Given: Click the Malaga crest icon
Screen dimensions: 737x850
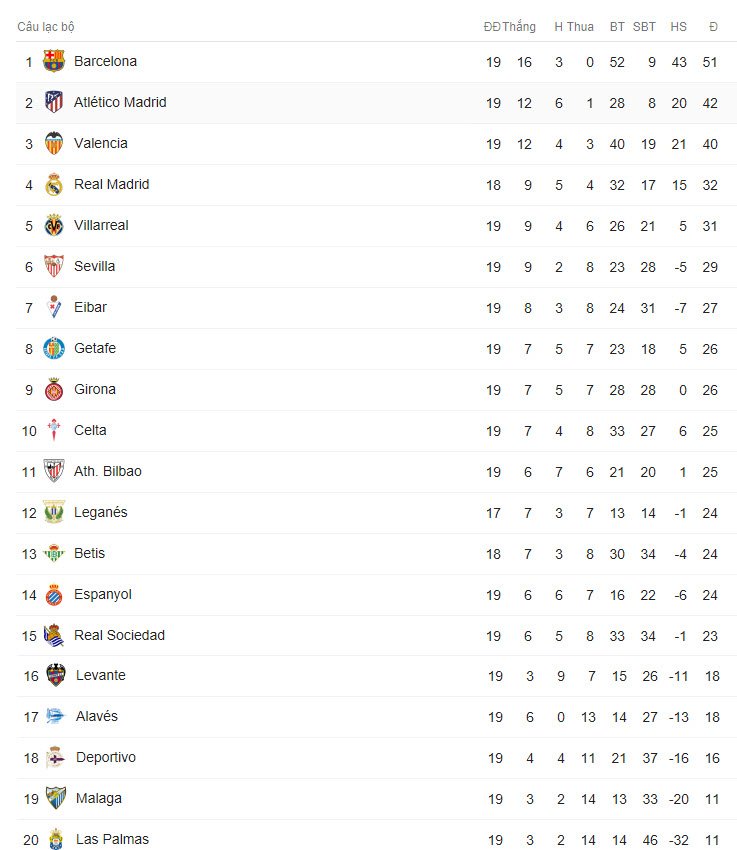Looking at the screenshot, I should click(56, 798).
